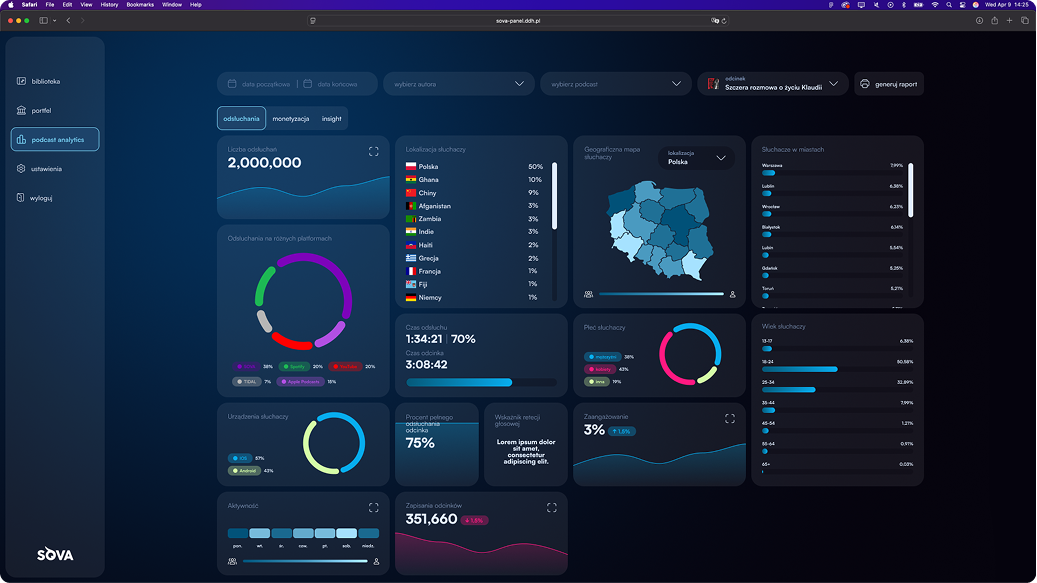
Task: Click the wyloguj logout icon
Action: (21, 198)
